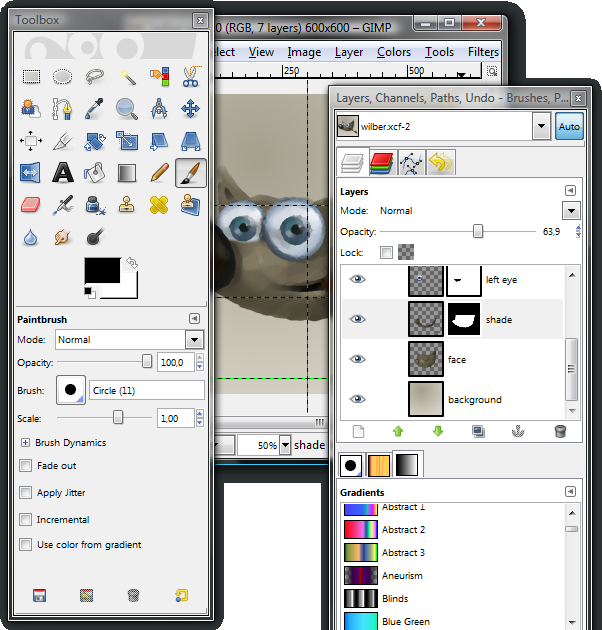
Task: Select the Eraser tool
Action: (x=31, y=205)
